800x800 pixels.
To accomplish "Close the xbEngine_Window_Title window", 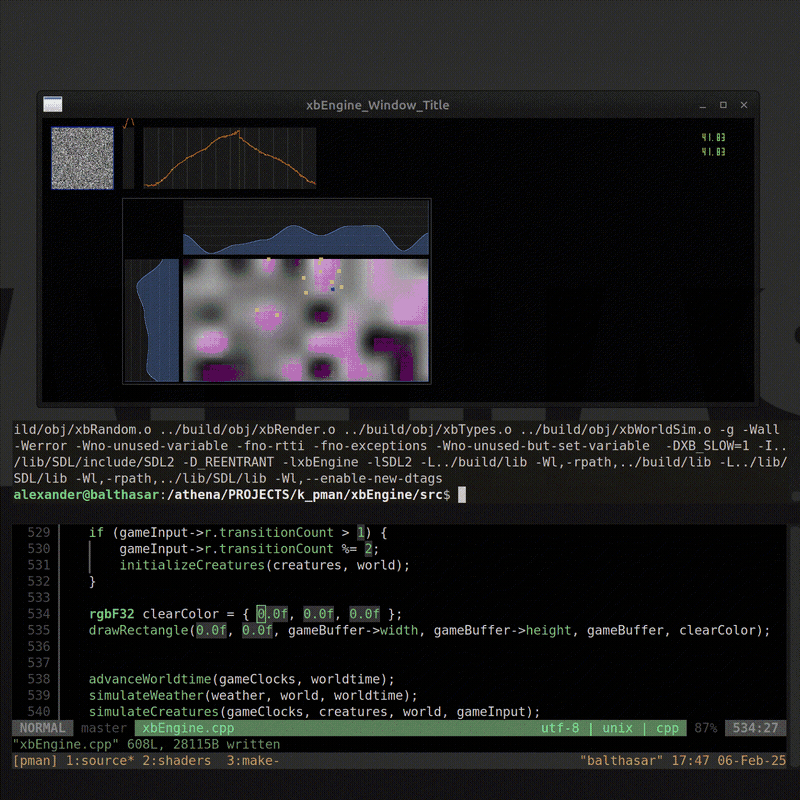I will [x=743, y=105].
